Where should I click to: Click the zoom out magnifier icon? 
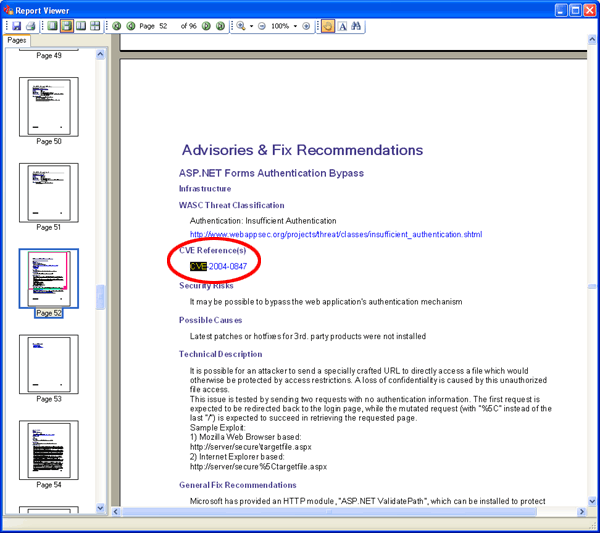262,26
